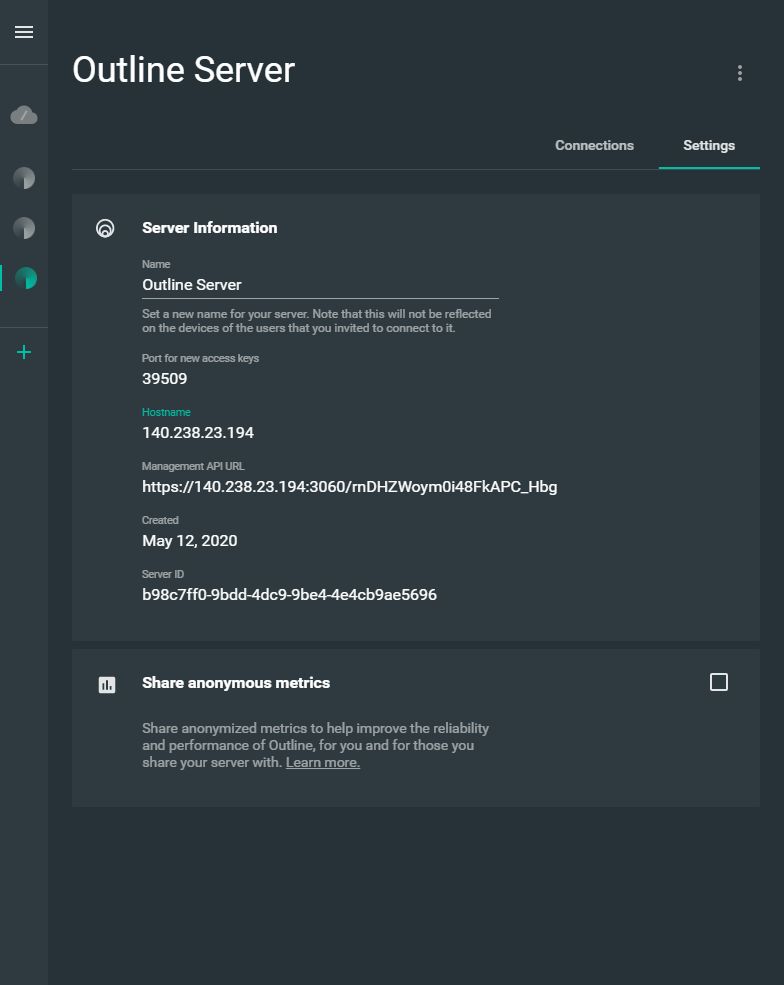Click the Share anonymous metrics heading
The width and height of the screenshot is (784, 985).
(x=236, y=683)
